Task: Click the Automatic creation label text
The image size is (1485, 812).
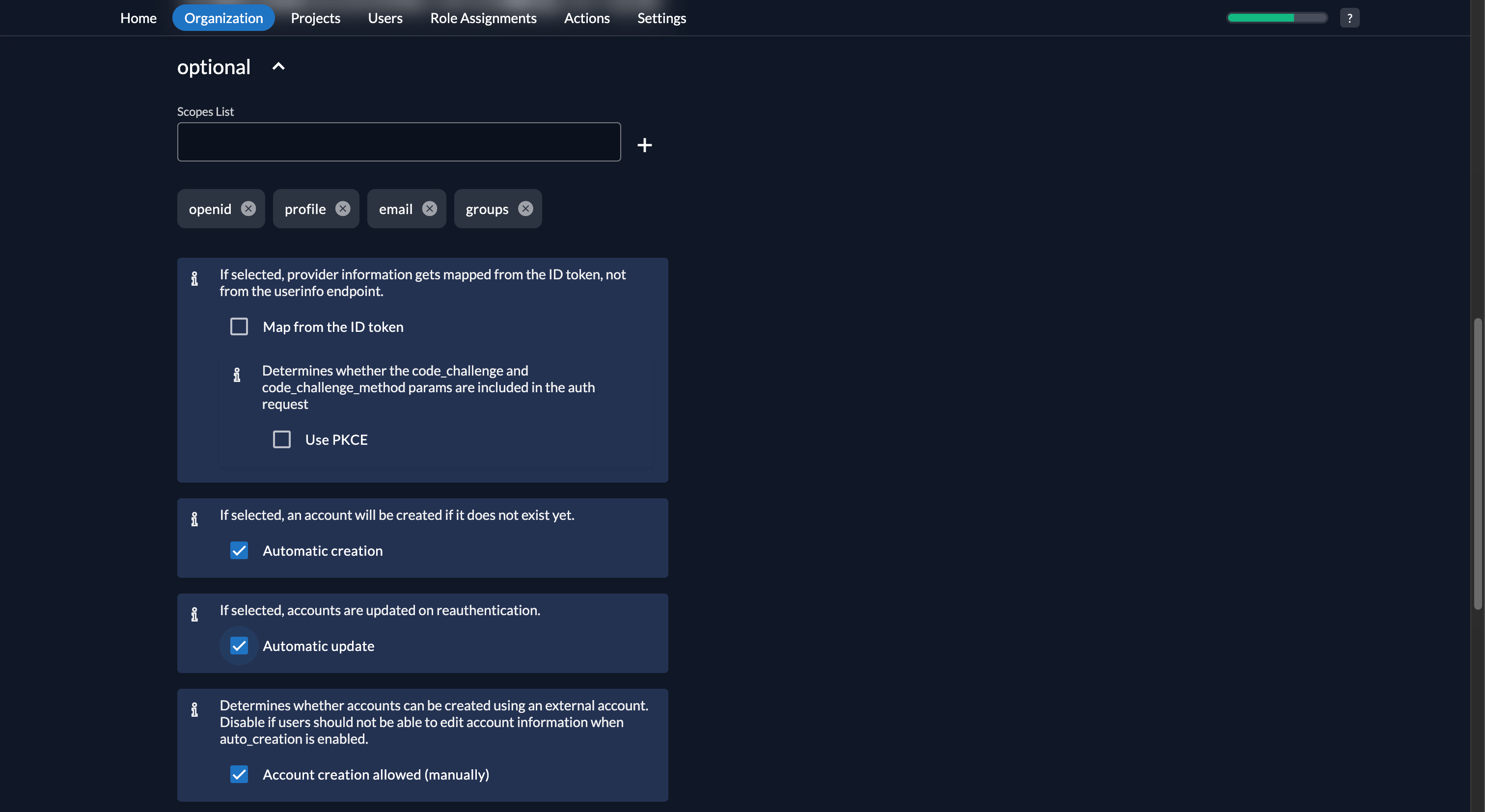Action: pyautogui.click(x=323, y=551)
